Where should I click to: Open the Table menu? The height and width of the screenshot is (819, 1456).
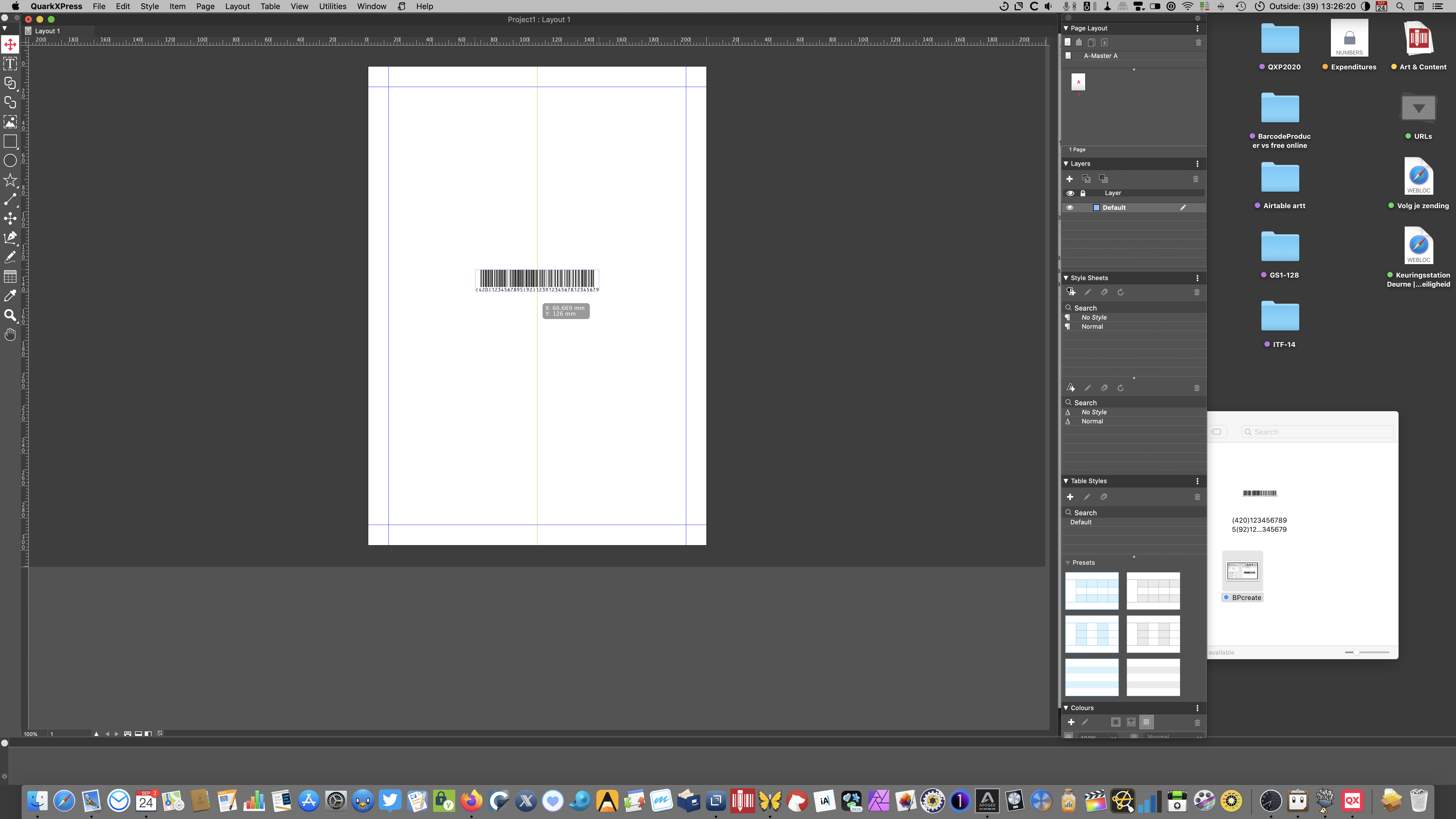pos(270,6)
